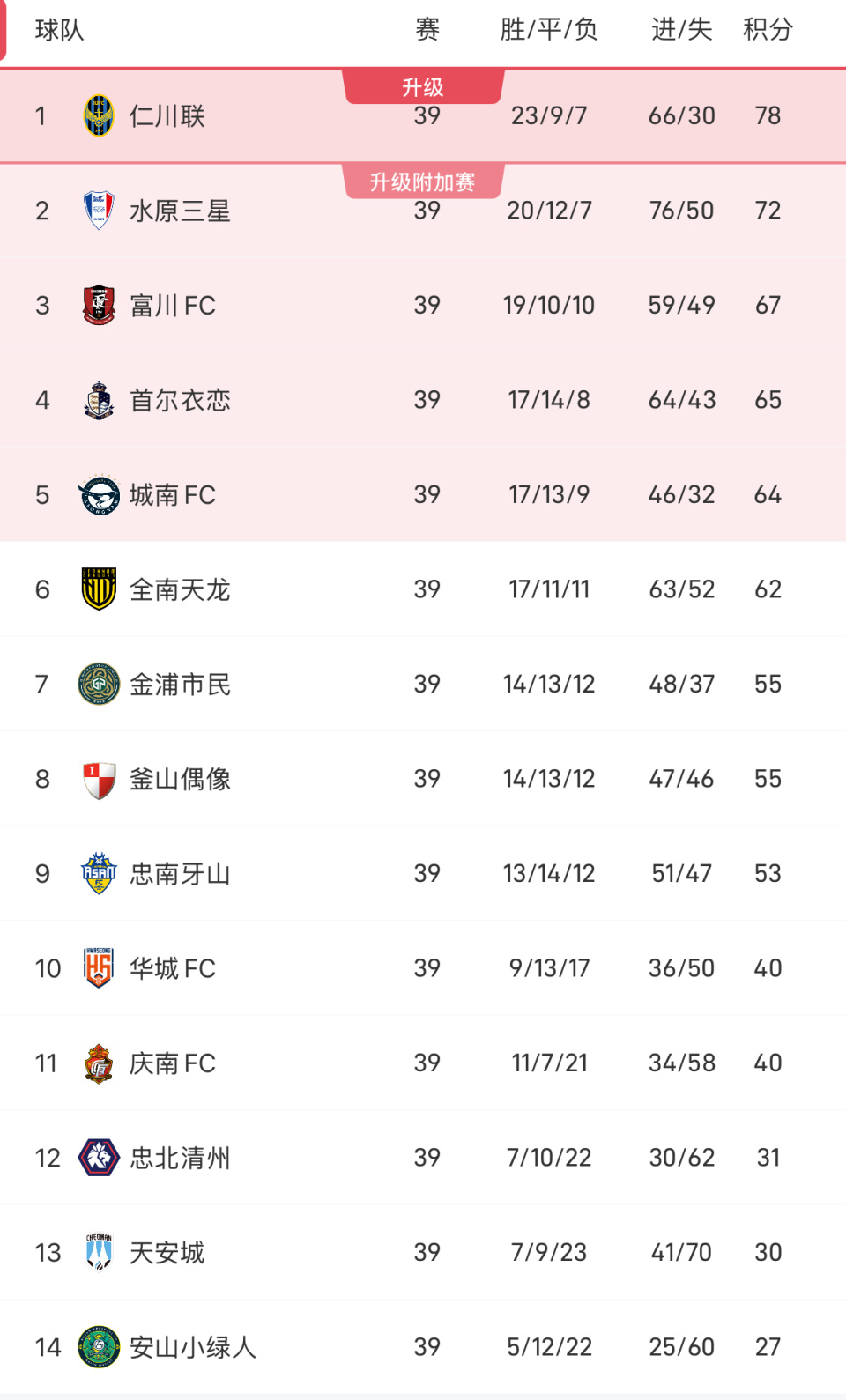This screenshot has width=846, height=1400.
Task: Select the 进/失 column header
Action: tap(681, 30)
